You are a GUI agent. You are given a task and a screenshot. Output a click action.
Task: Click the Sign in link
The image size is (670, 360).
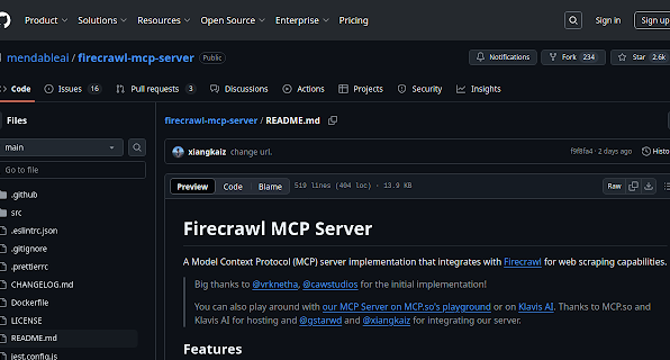click(608, 20)
